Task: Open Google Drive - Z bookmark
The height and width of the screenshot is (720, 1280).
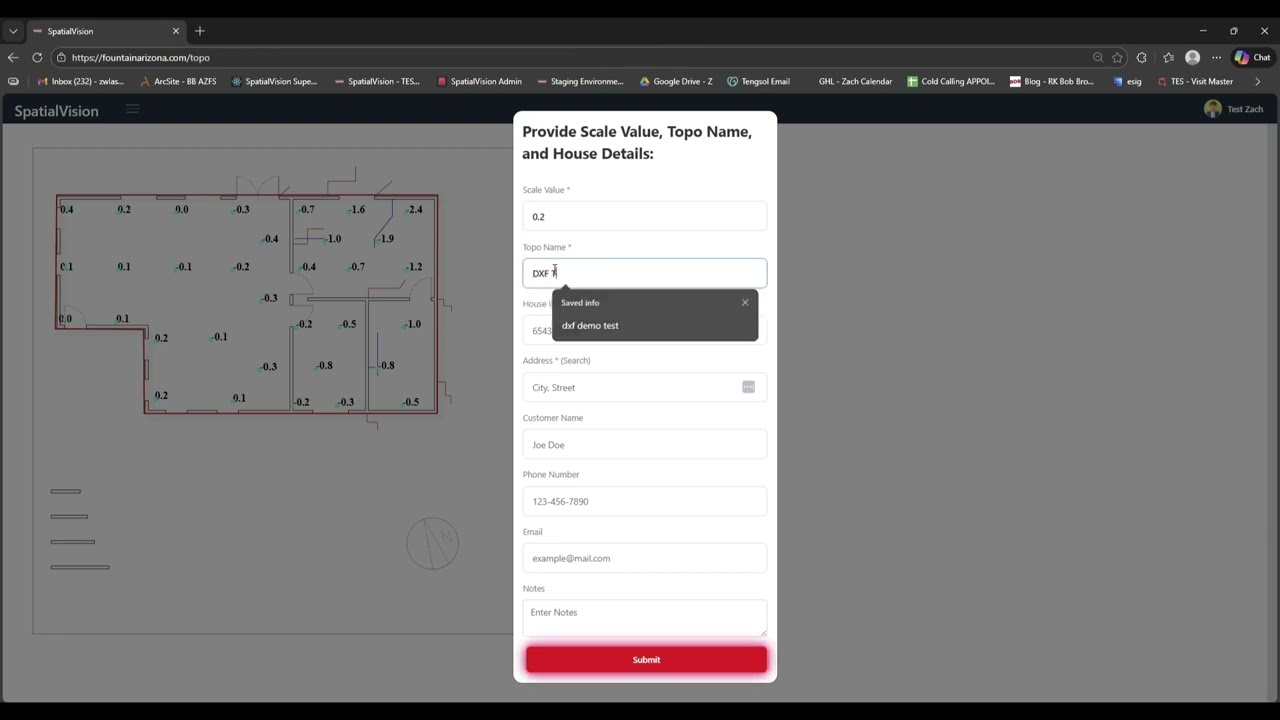Action: tap(676, 82)
